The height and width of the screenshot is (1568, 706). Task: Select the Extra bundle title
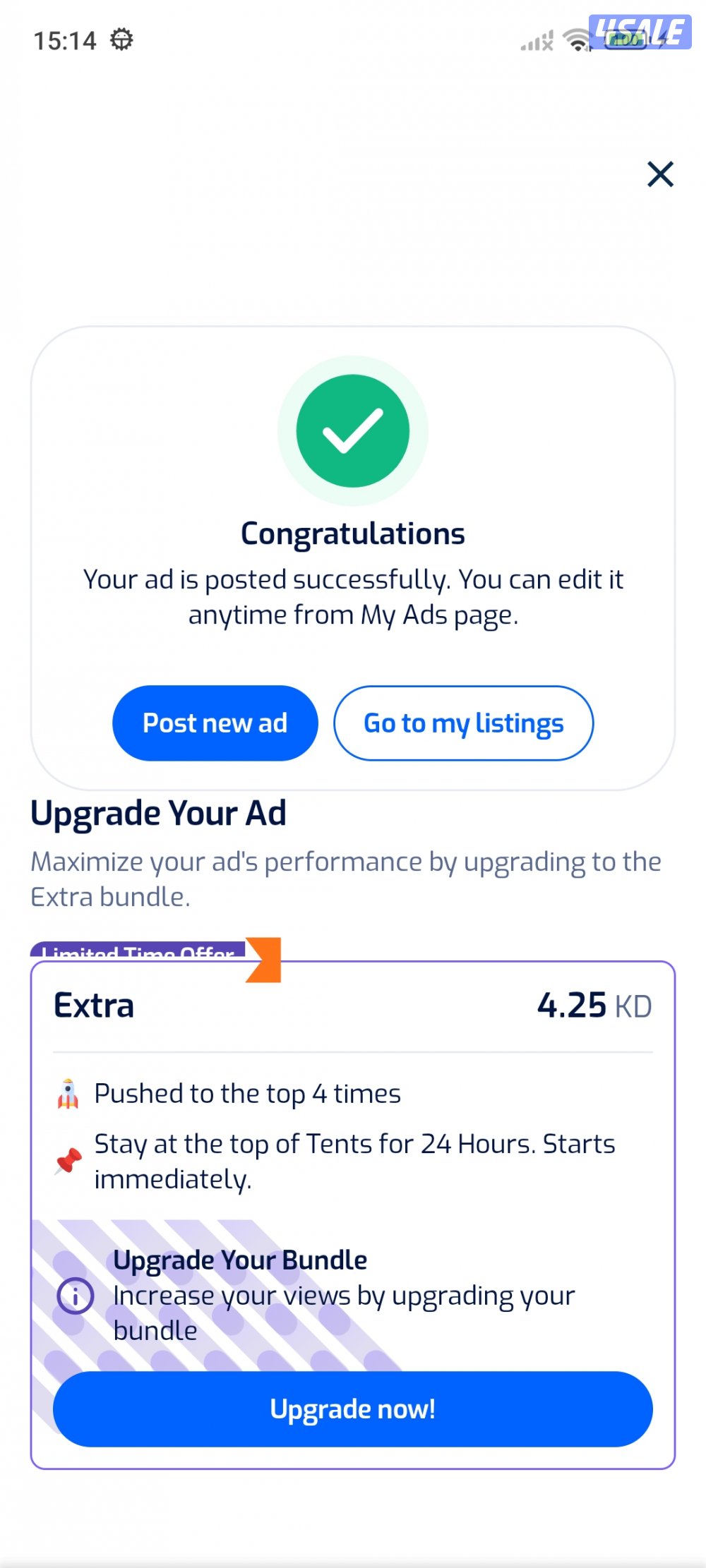click(94, 1006)
